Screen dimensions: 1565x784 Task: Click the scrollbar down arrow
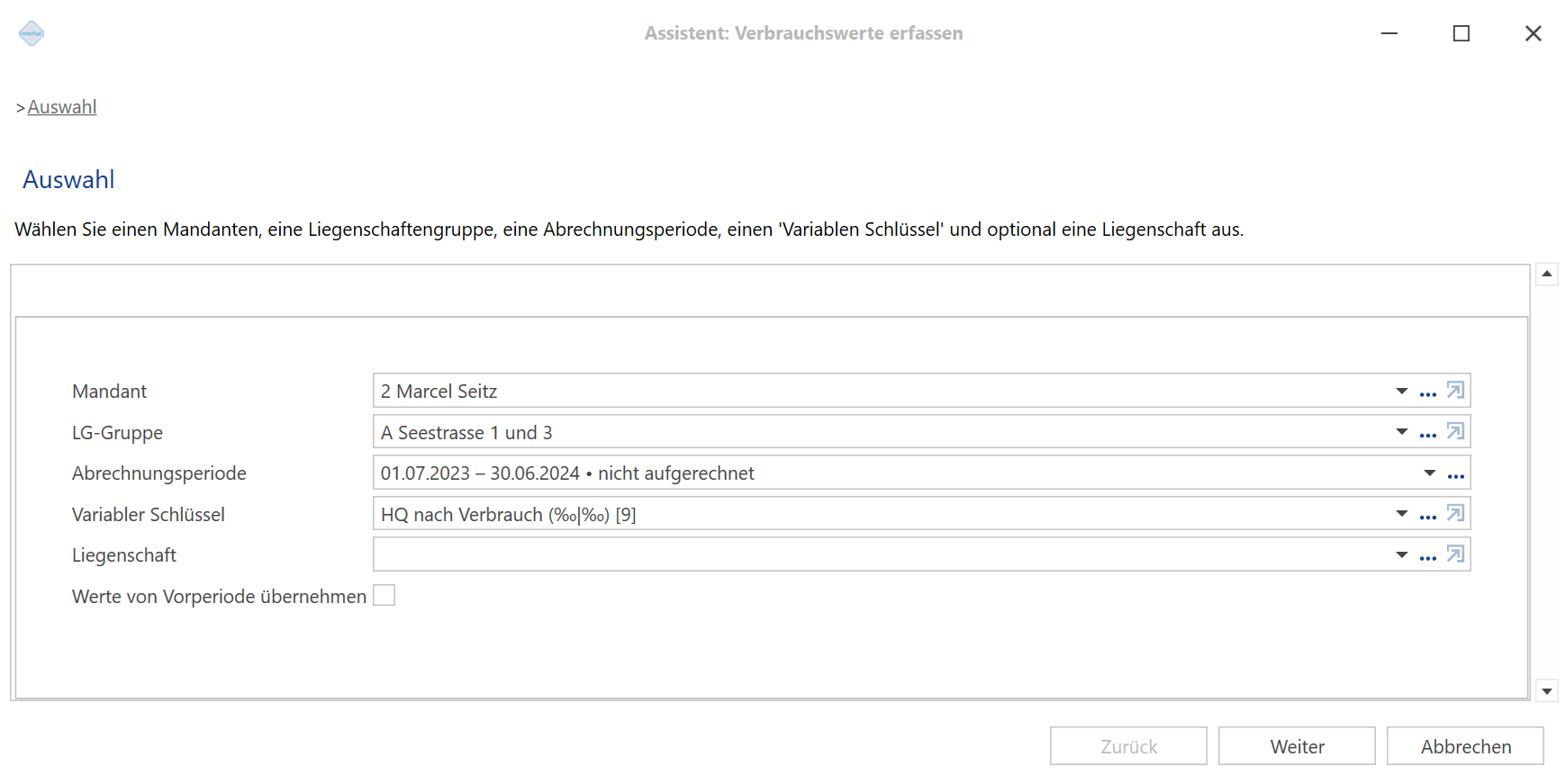click(1547, 691)
